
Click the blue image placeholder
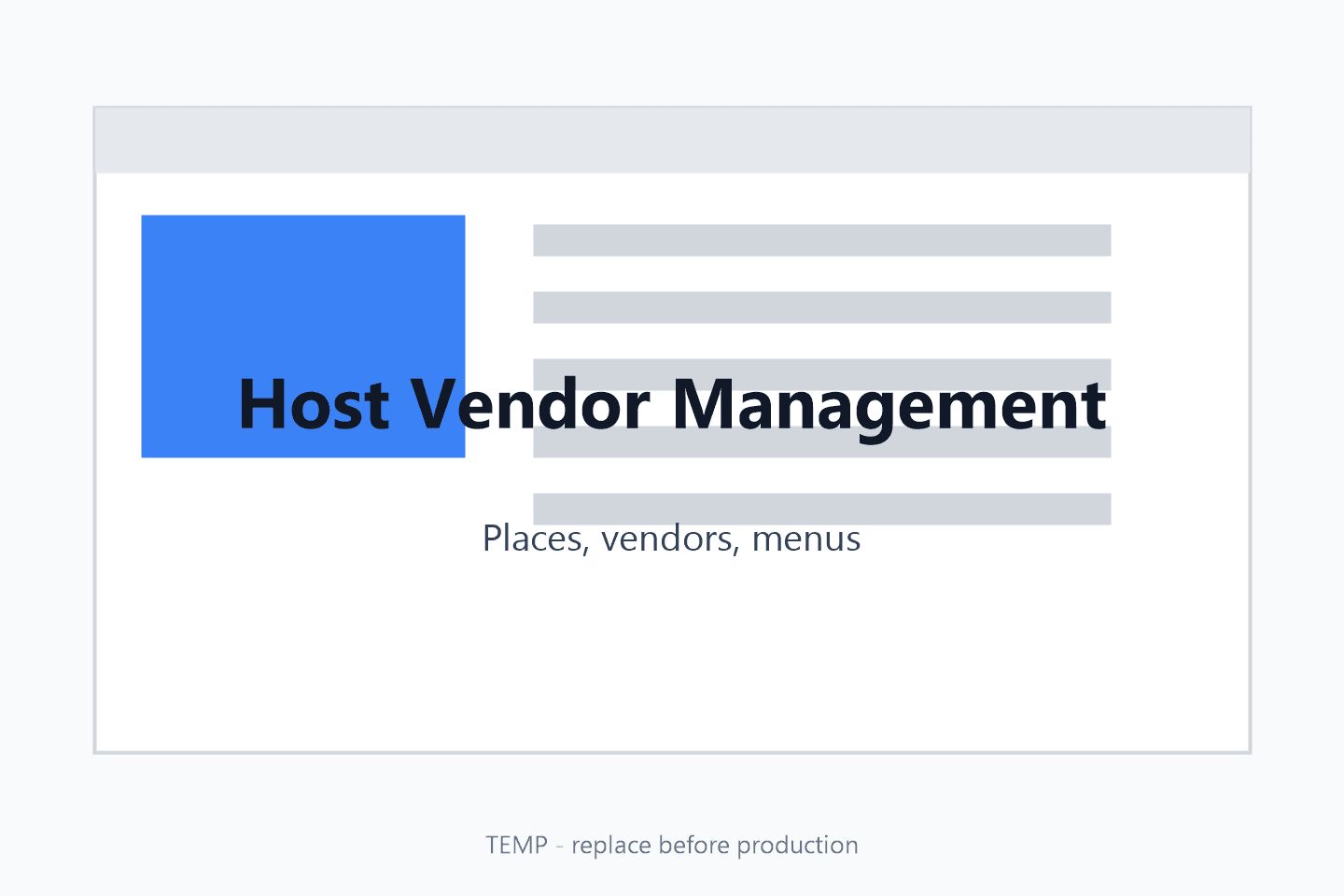point(303,336)
